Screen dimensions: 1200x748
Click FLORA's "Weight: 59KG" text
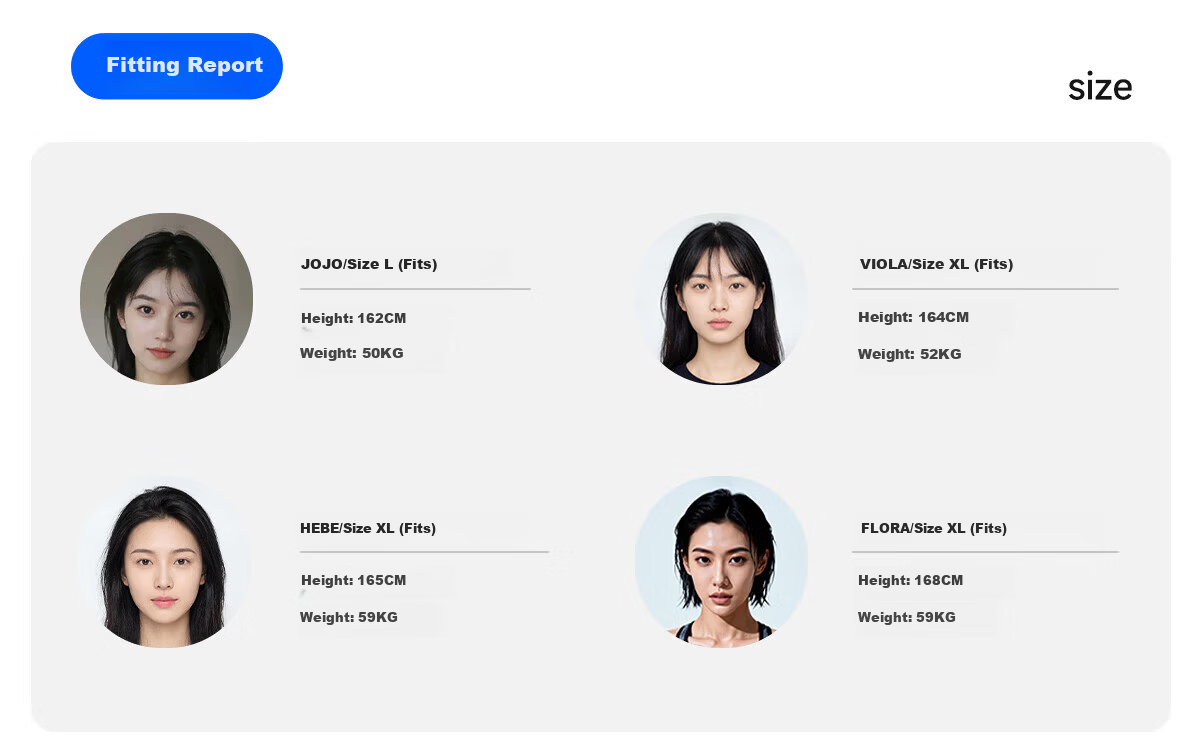907,617
